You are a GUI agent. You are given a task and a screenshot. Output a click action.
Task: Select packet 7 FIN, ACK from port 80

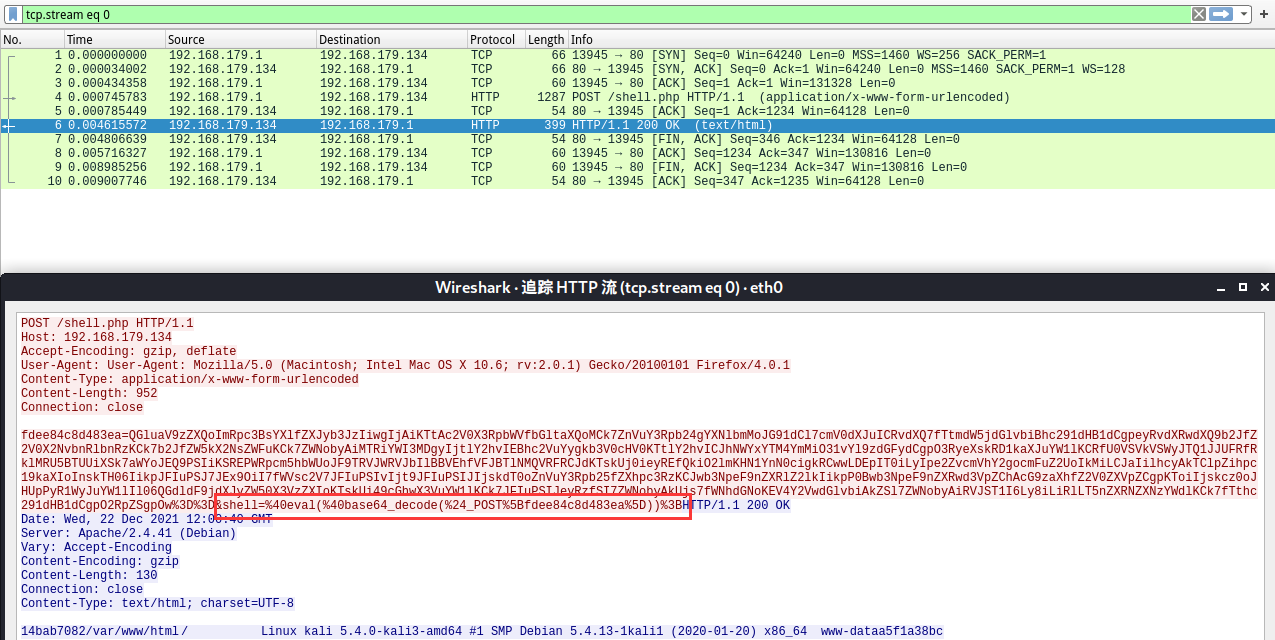(637, 139)
